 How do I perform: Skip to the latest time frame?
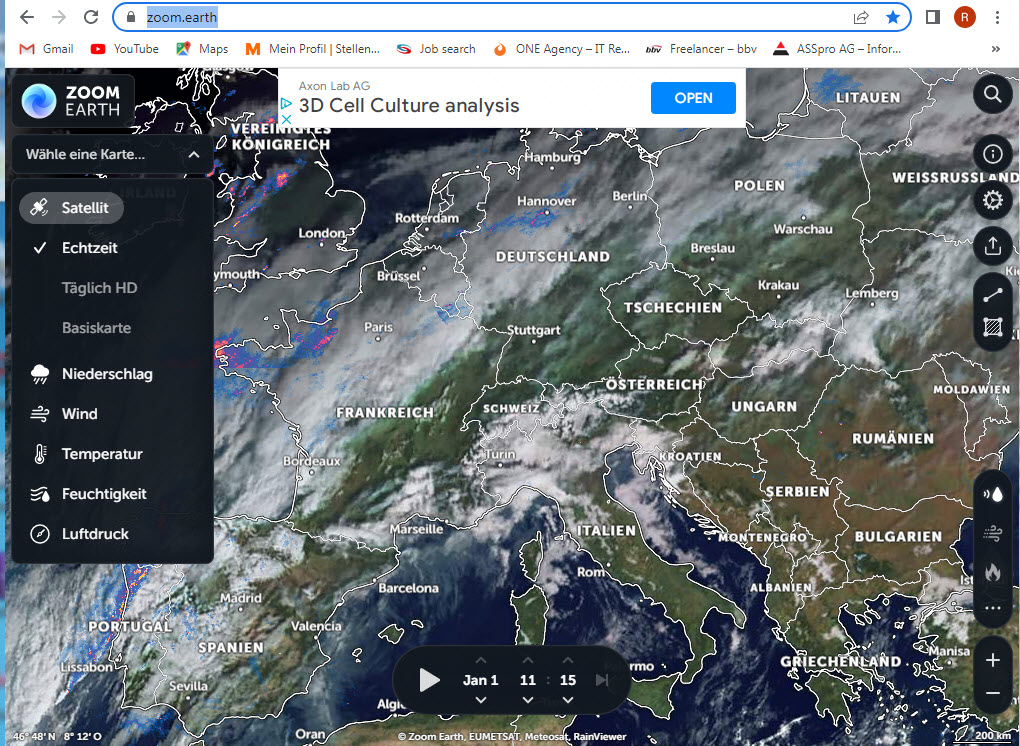602,680
